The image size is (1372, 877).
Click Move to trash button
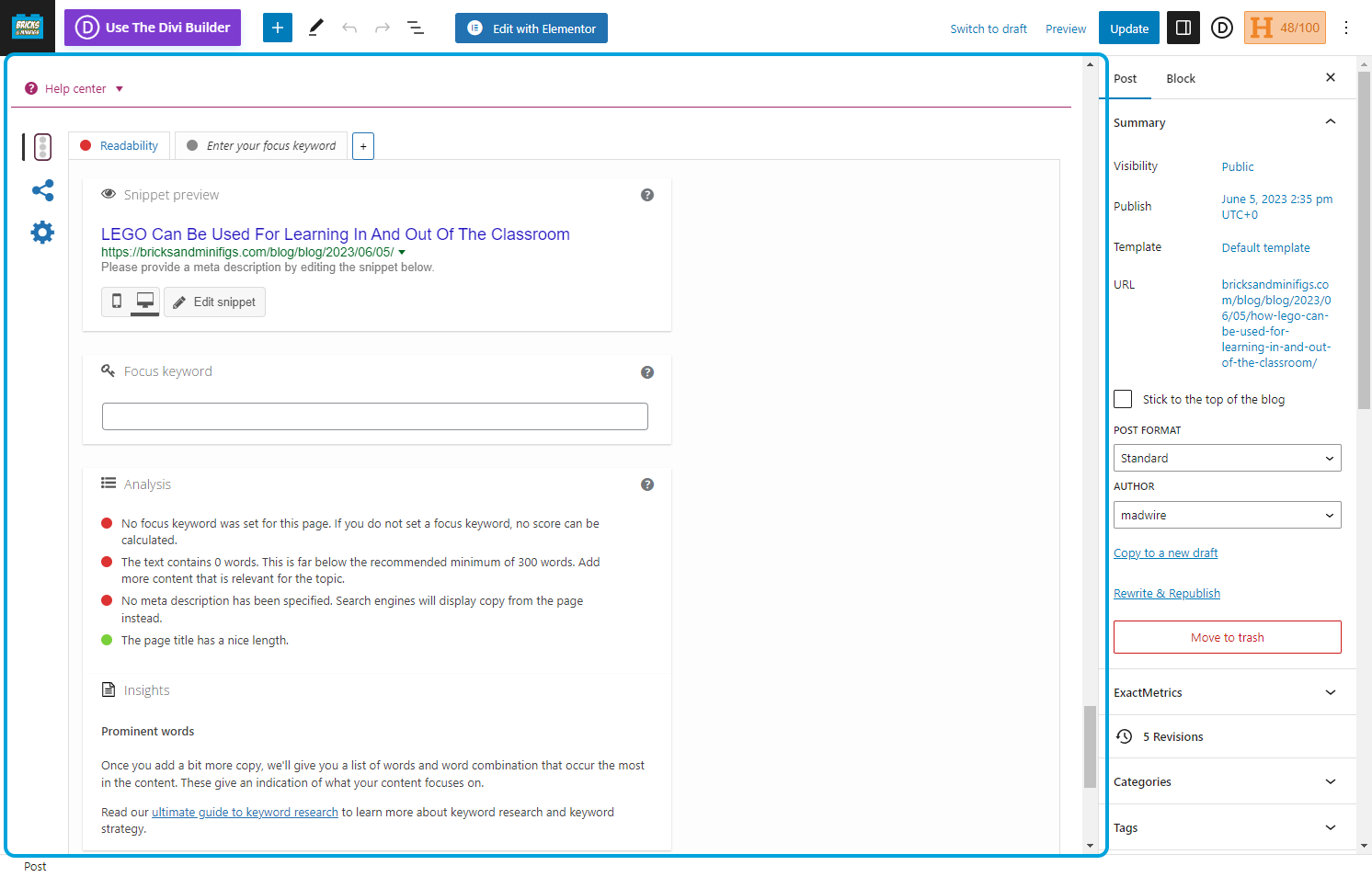coord(1227,637)
